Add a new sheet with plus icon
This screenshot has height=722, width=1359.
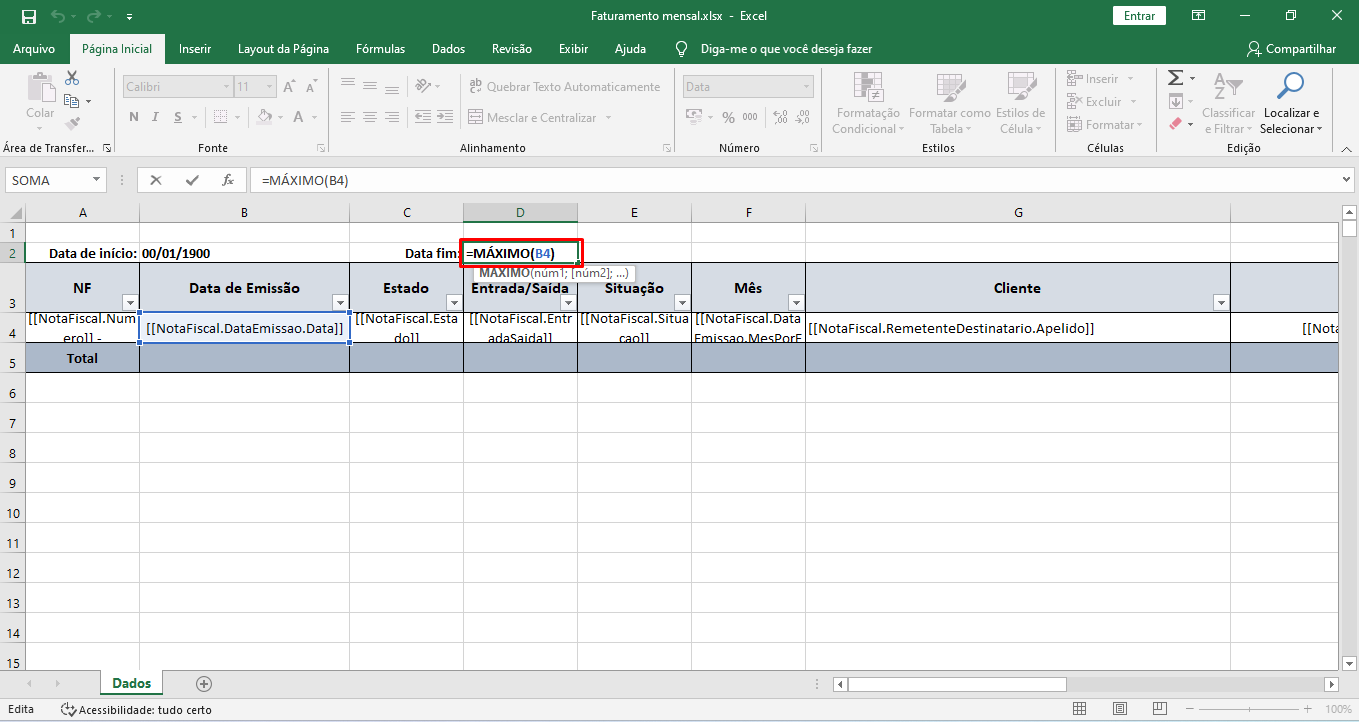[x=204, y=684]
